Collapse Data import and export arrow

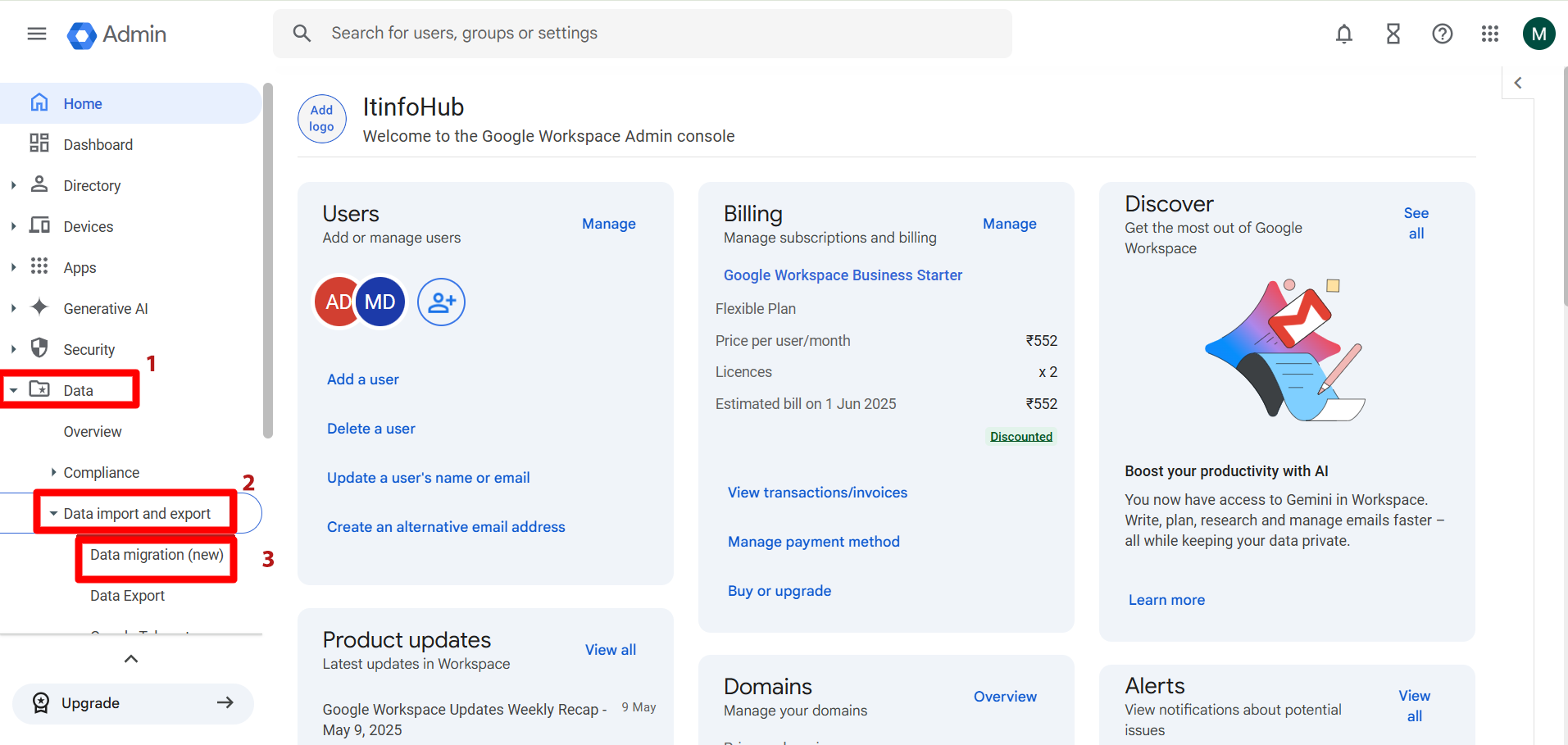tap(53, 514)
